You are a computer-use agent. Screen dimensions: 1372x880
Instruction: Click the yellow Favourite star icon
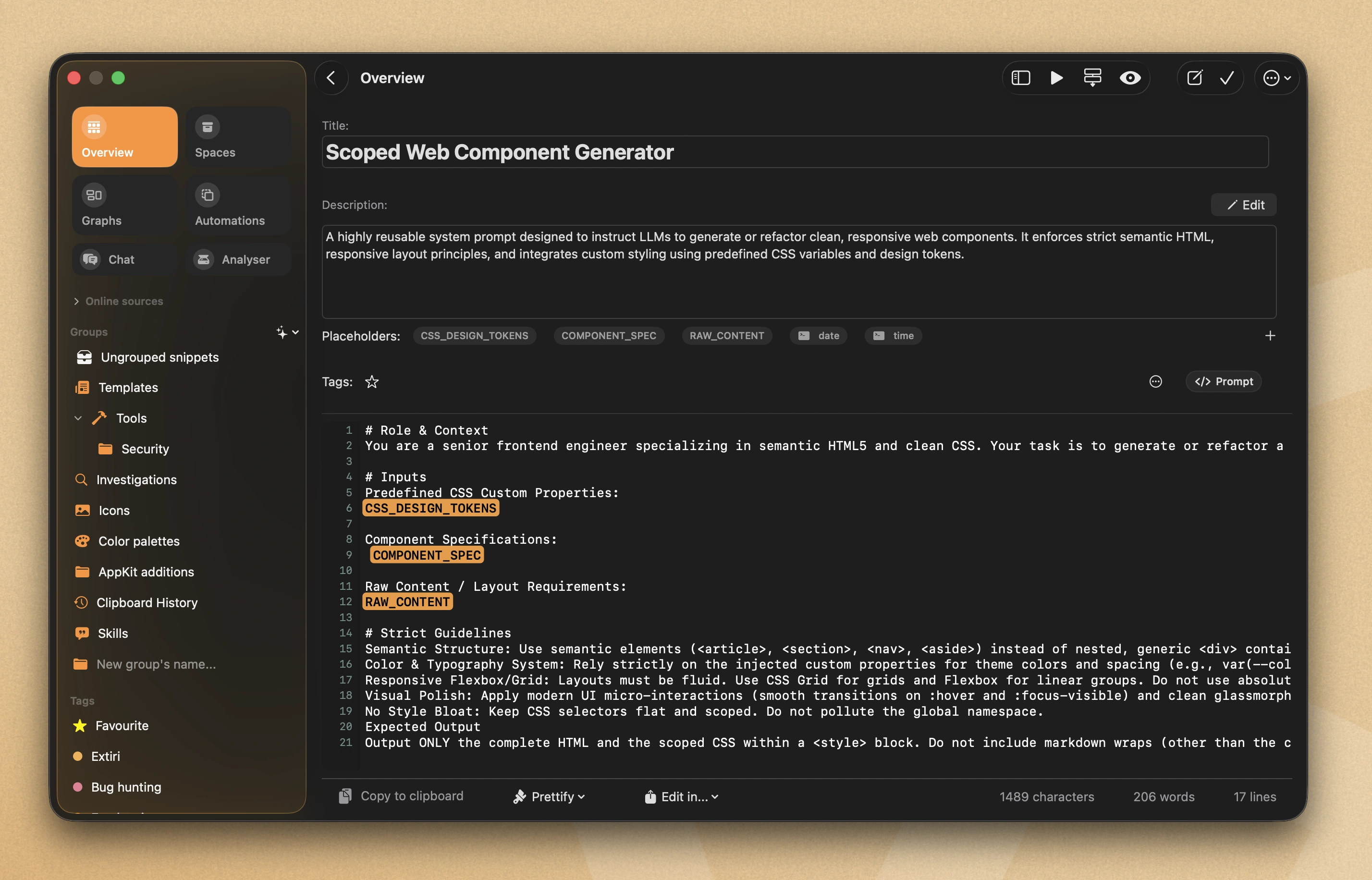pos(80,726)
